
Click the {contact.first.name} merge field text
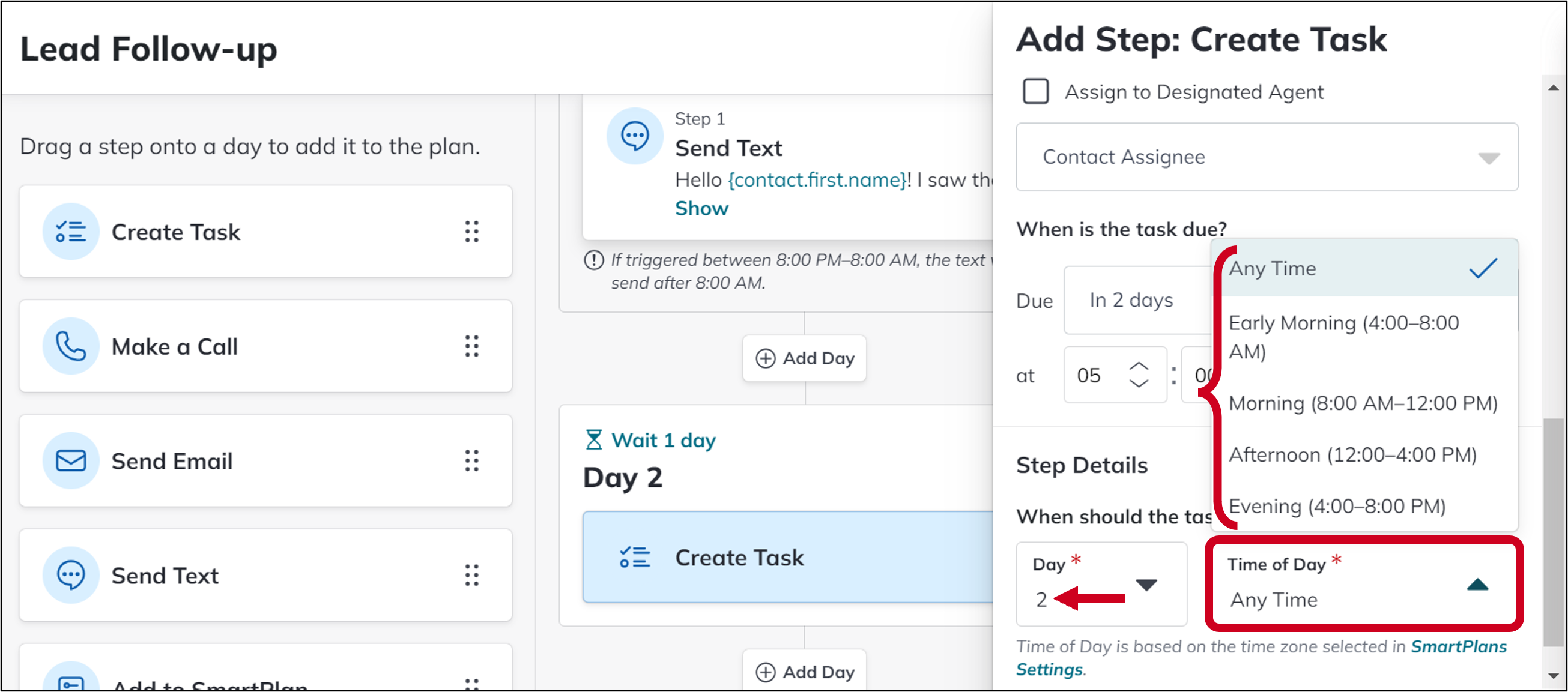(x=817, y=180)
